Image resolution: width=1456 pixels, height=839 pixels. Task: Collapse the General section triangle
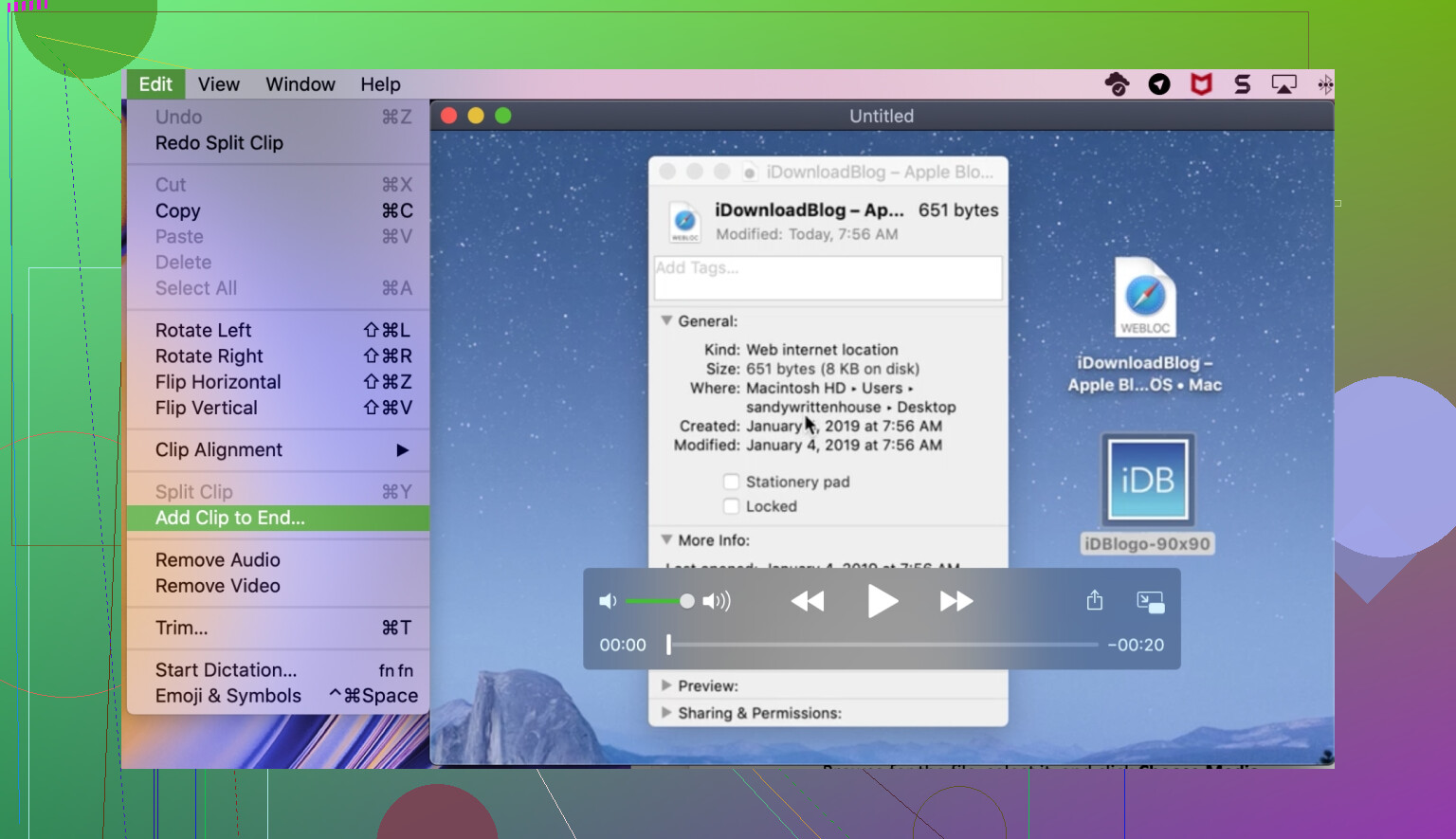click(x=666, y=321)
